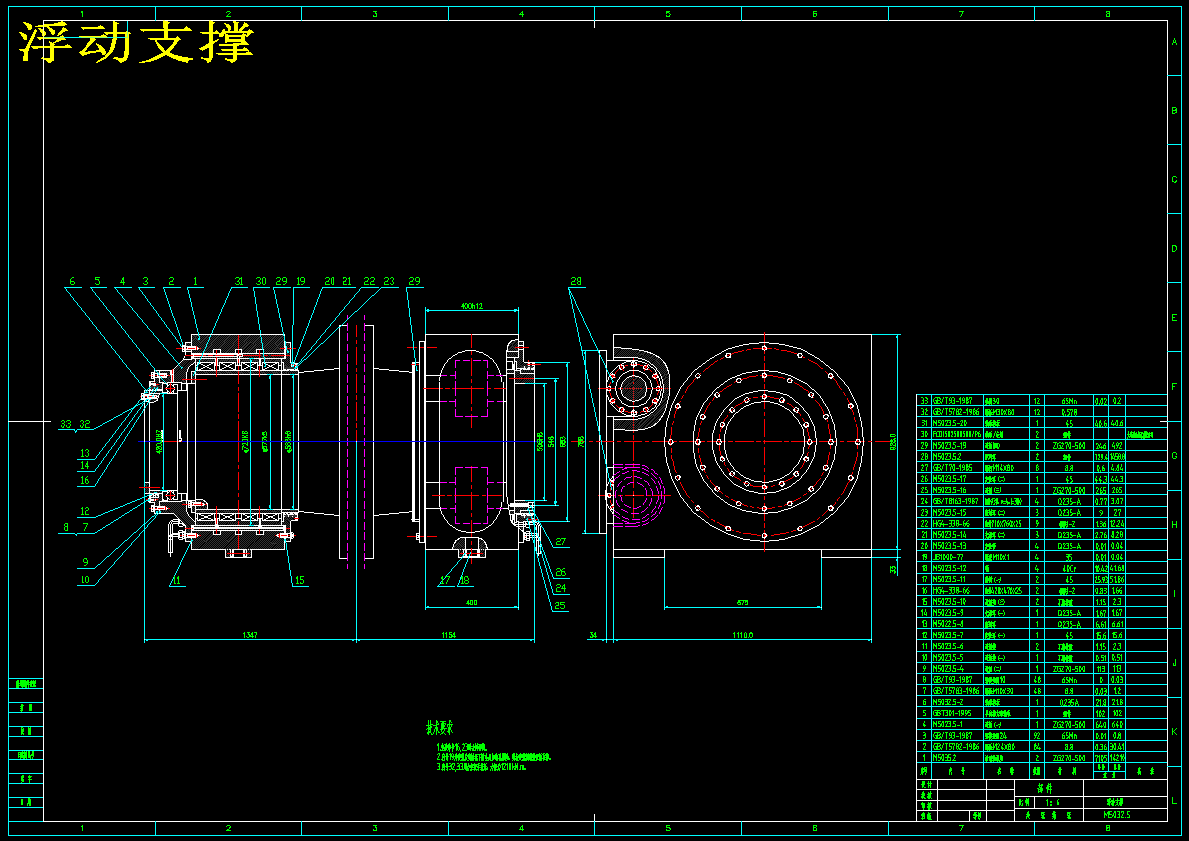Viewport: 1189px width, 841px height.
Task: Click Q235-A material in parts list row 24
Action: click(x=1071, y=501)
